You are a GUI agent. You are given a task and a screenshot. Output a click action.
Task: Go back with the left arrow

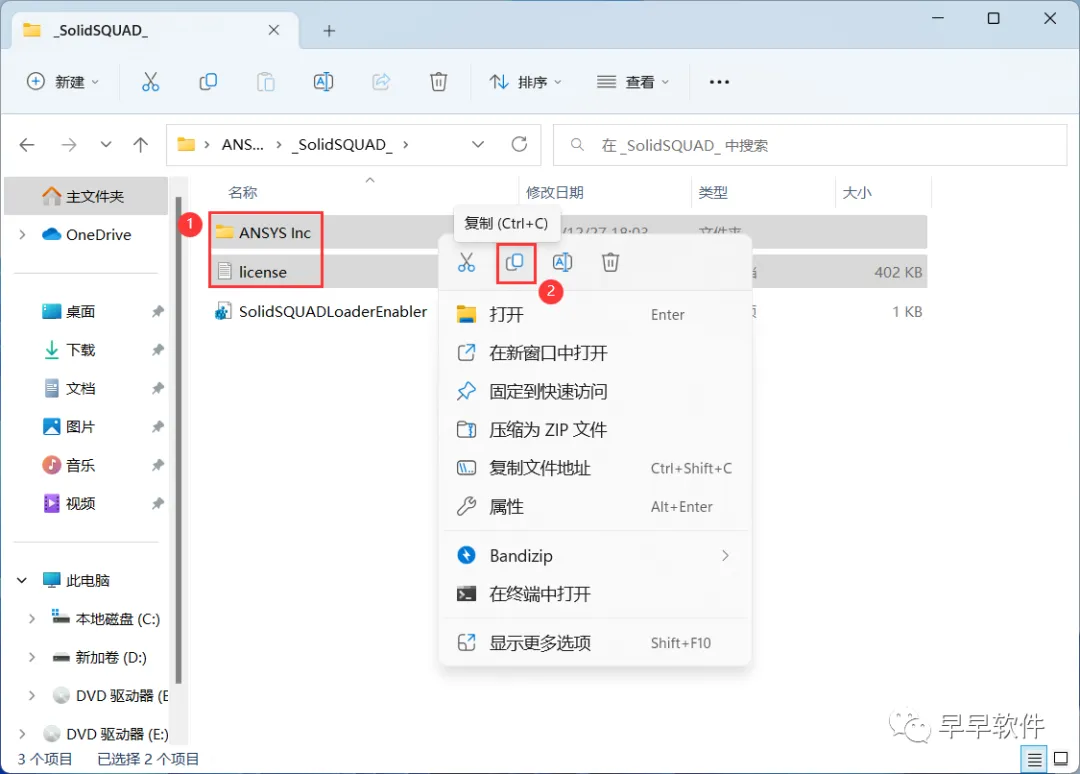(27, 145)
